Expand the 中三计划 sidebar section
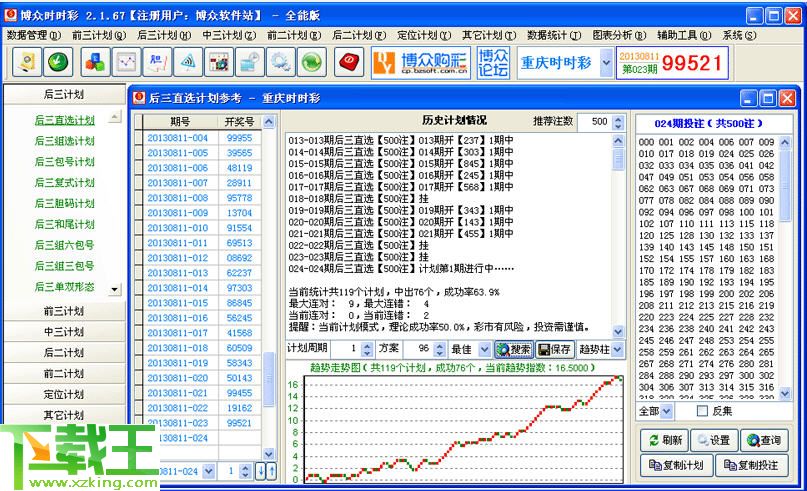 [x=64, y=331]
